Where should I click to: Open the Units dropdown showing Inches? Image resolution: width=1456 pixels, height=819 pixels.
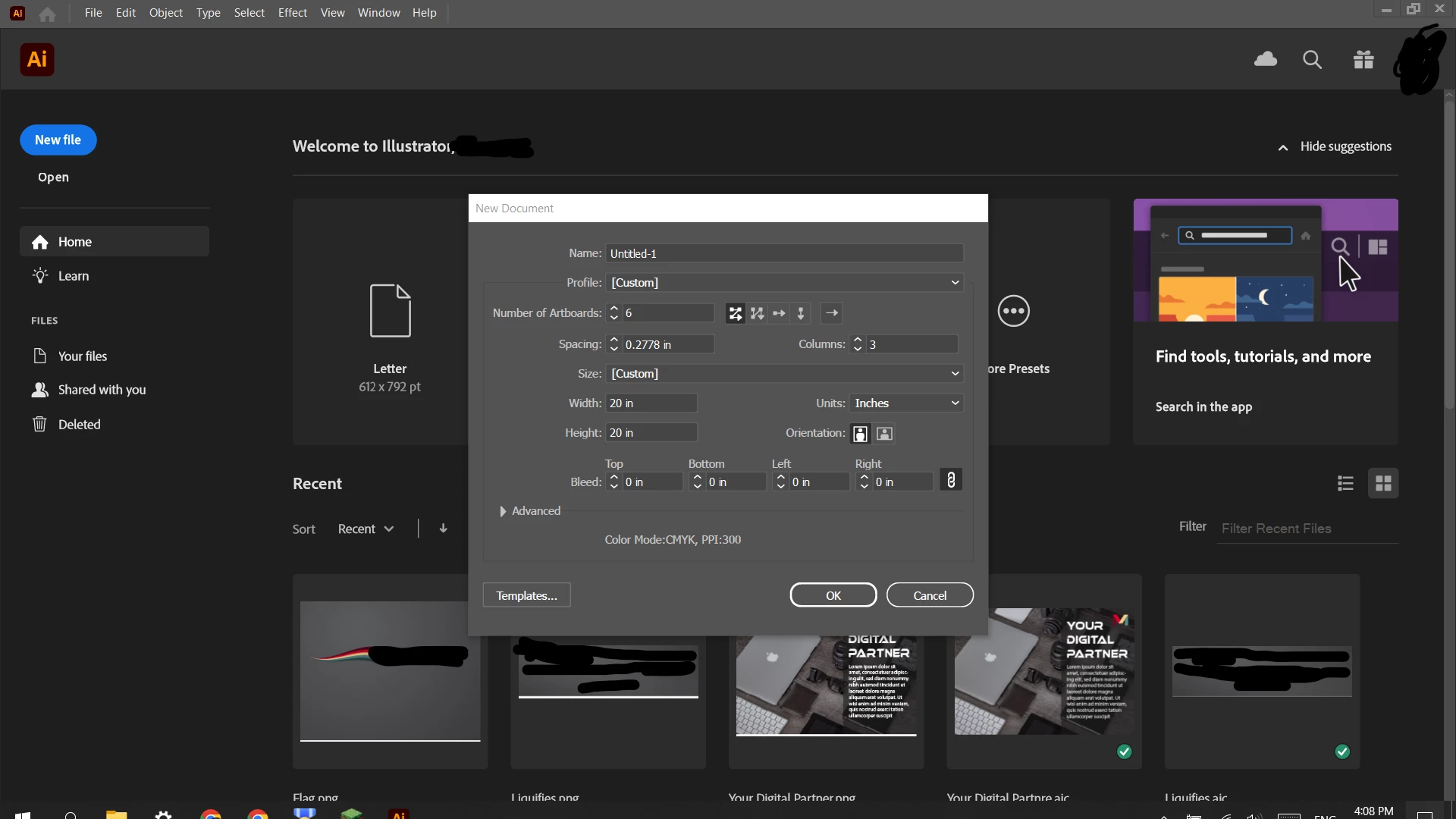click(x=906, y=403)
